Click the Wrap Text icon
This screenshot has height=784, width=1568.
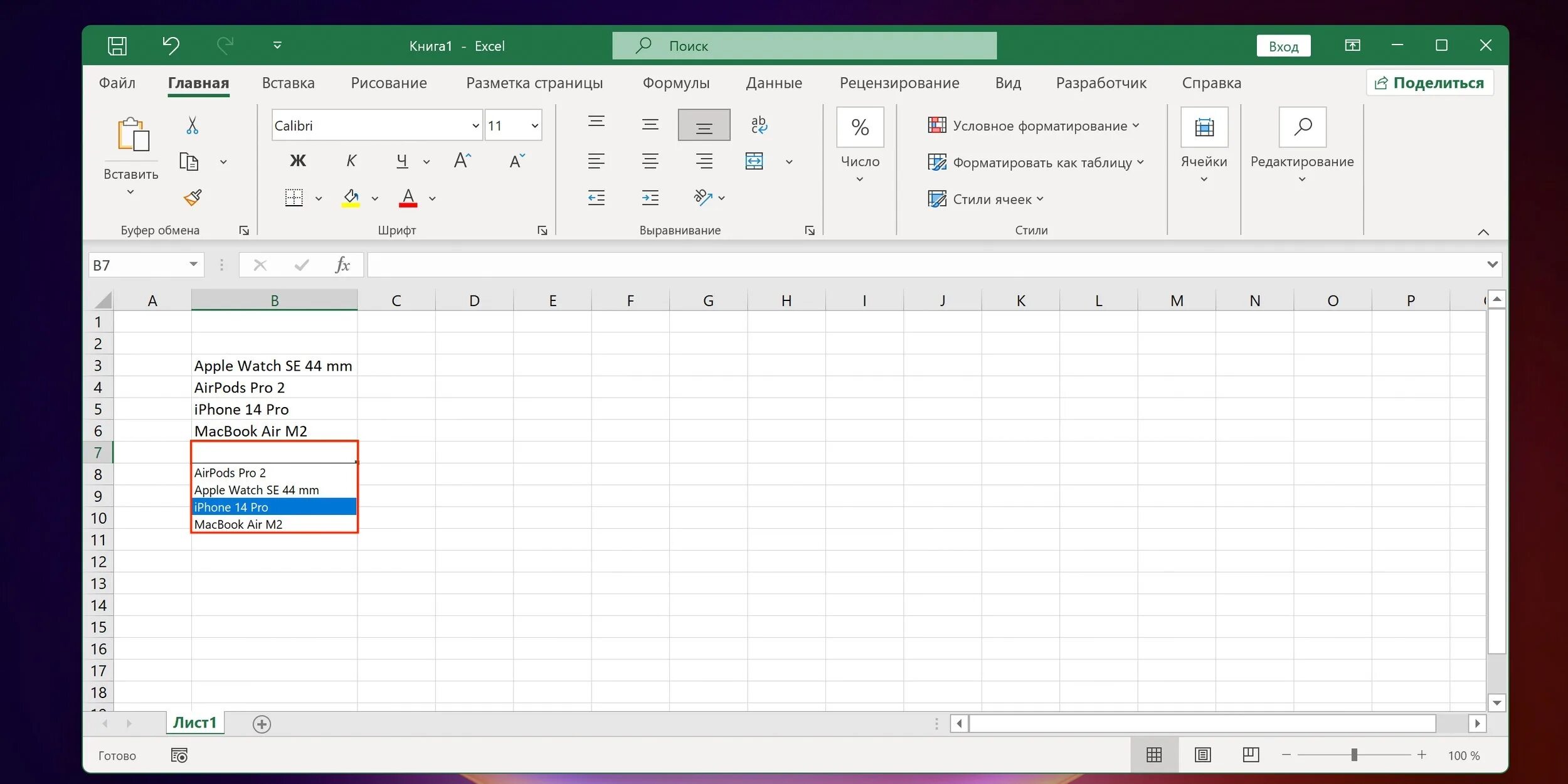[759, 125]
